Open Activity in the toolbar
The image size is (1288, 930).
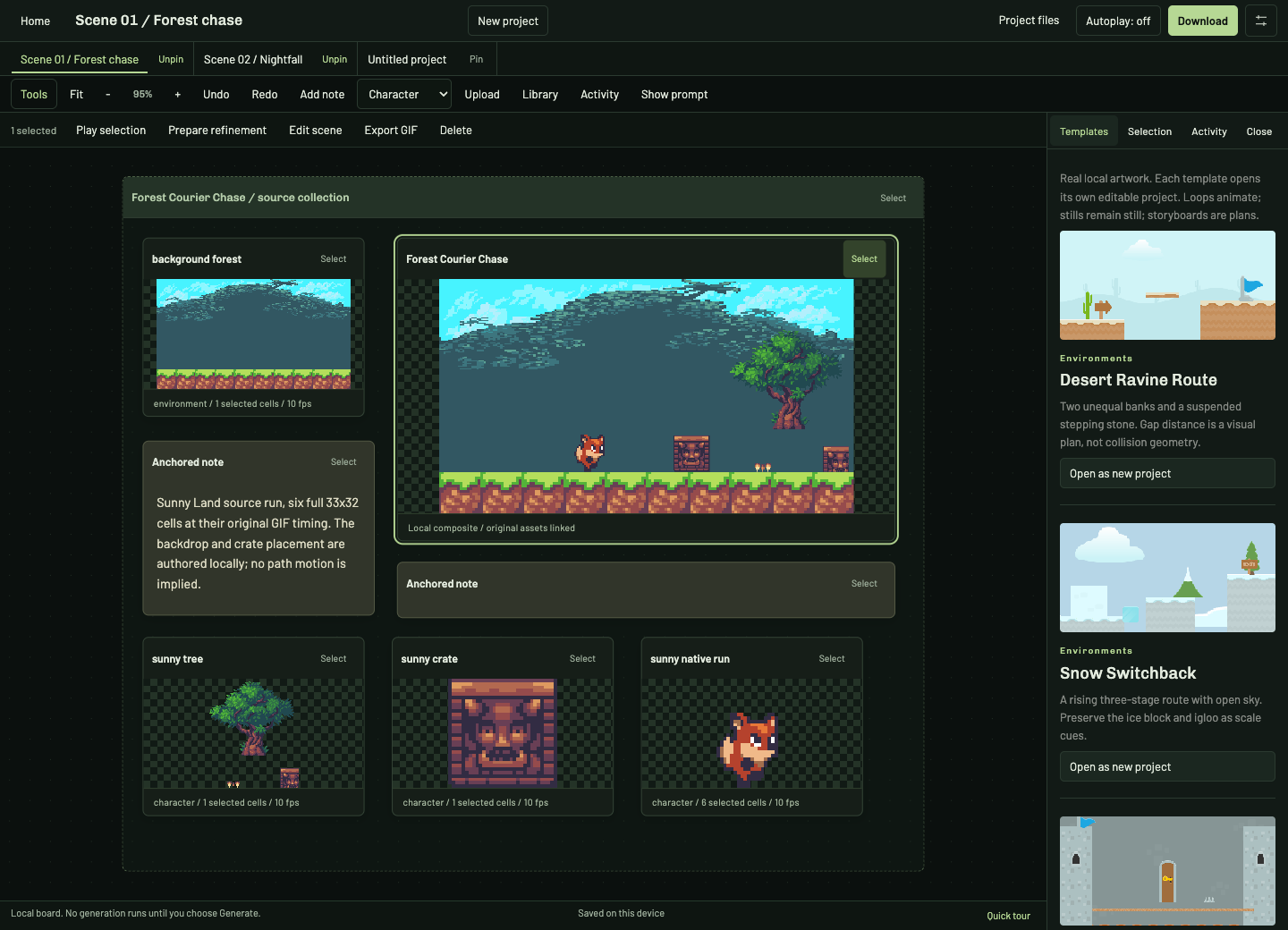click(x=599, y=94)
